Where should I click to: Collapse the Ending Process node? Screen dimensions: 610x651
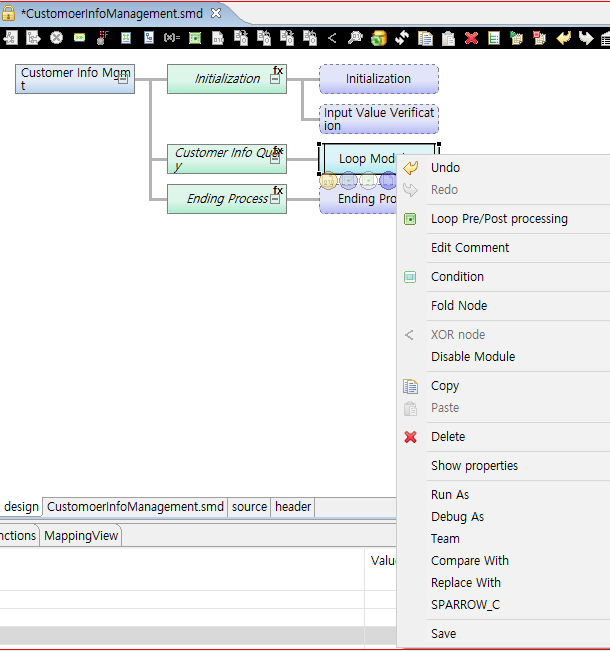275,200
